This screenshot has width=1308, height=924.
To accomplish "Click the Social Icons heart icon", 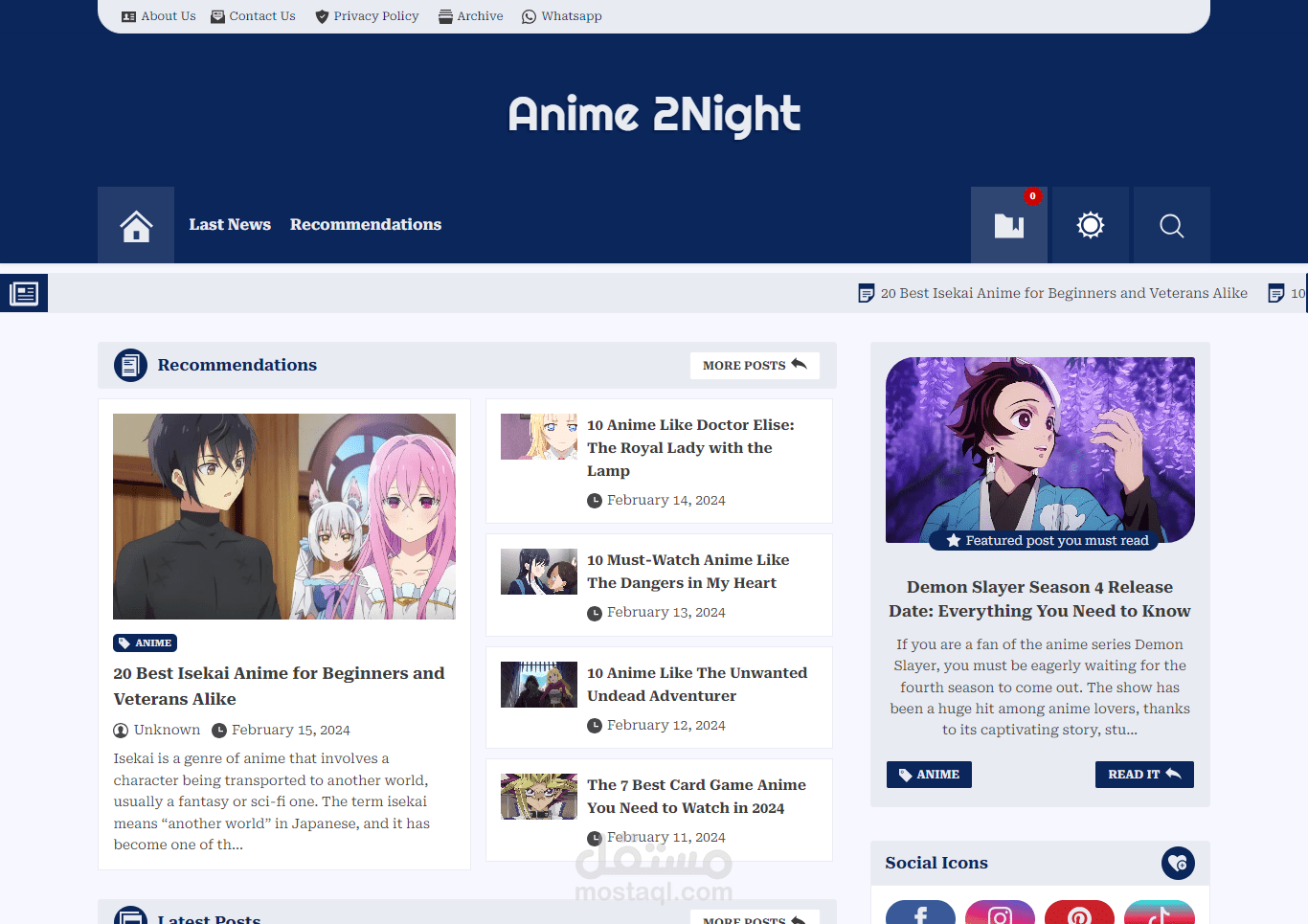I will coord(1178,864).
